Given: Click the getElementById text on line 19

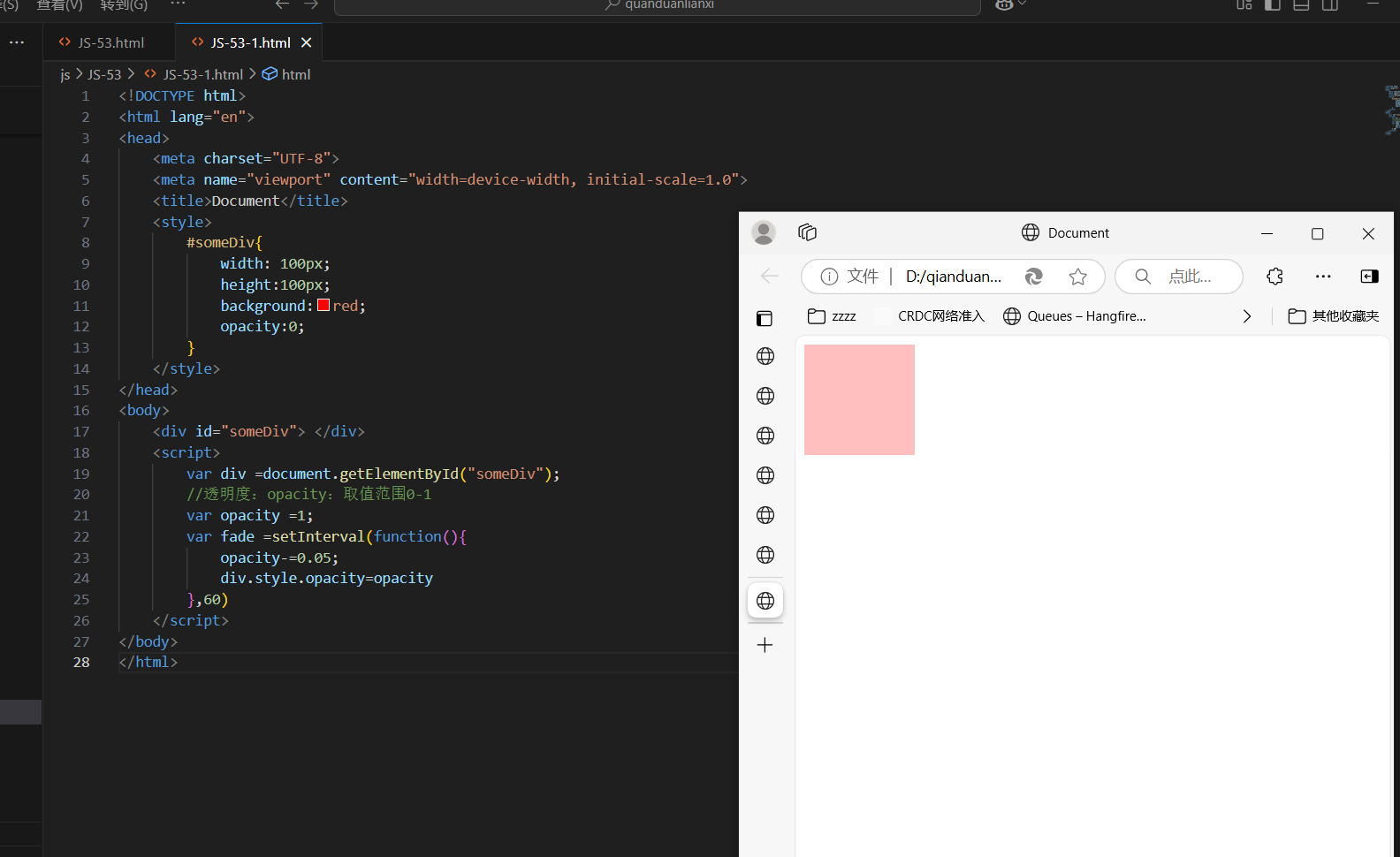Looking at the screenshot, I should point(399,474).
